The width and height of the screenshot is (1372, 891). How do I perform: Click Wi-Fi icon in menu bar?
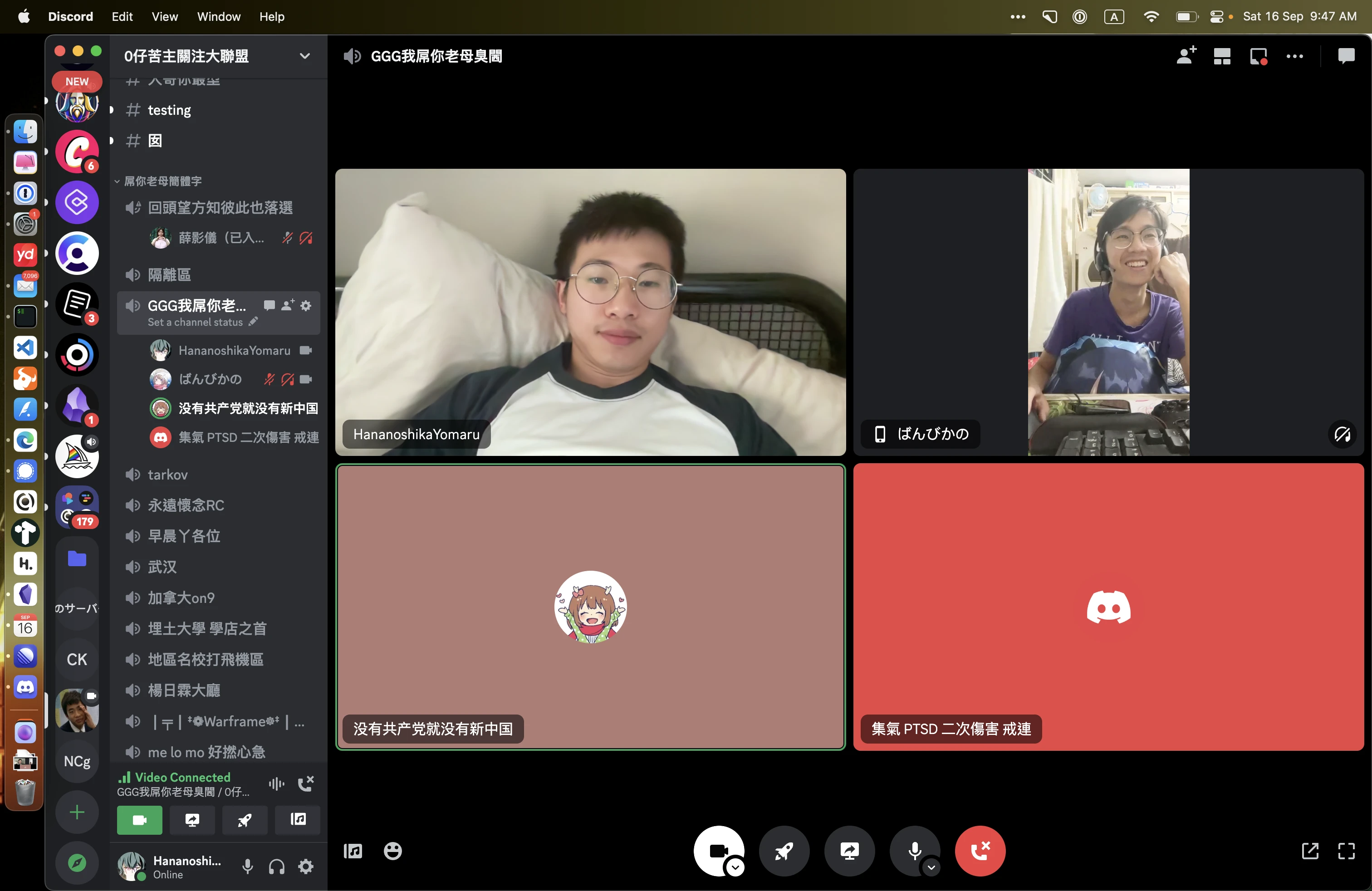click(x=1151, y=16)
